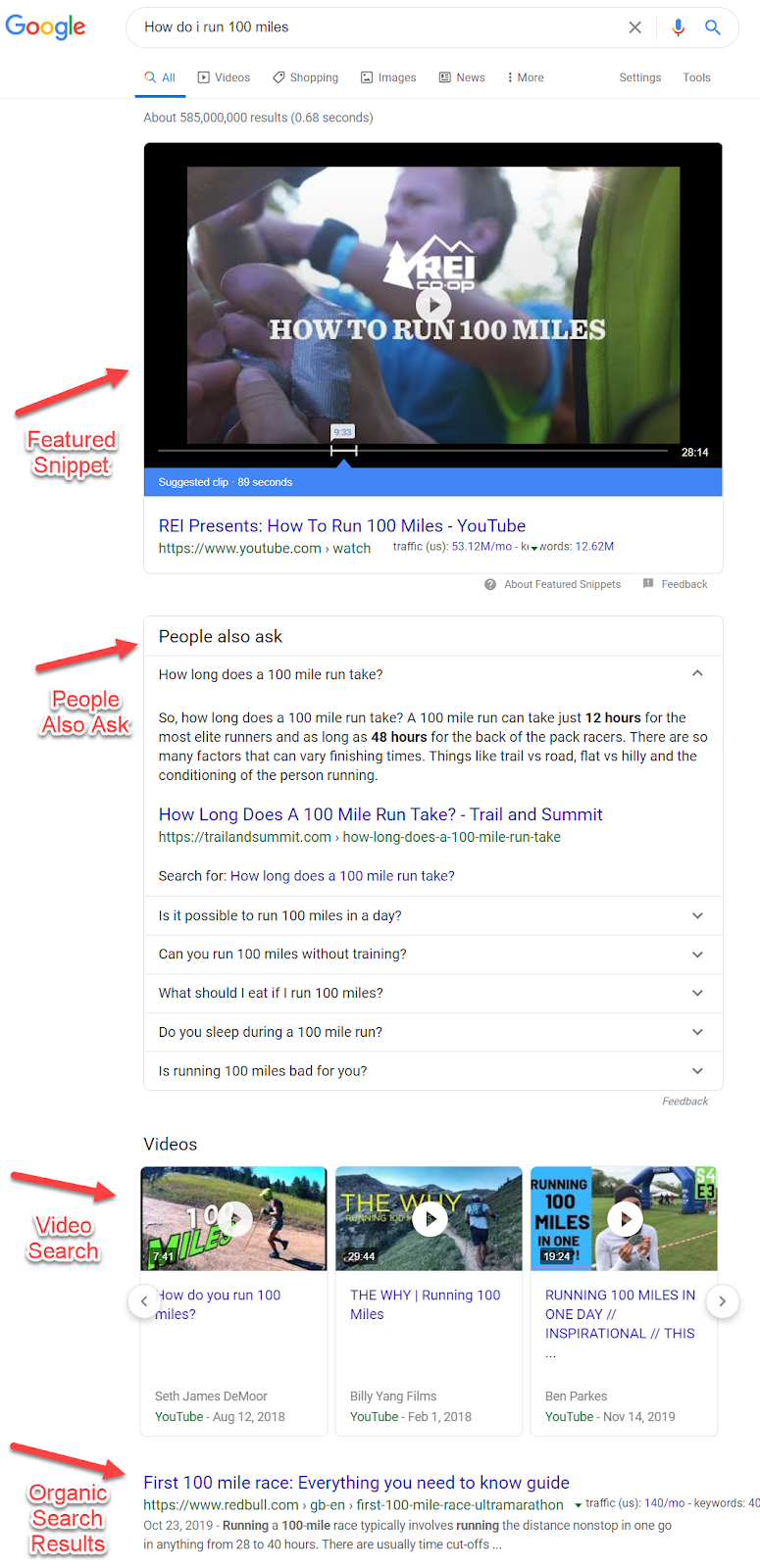Open 'THE WHY | Running 100 Miles' title
The image size is (760, 1568).
(x=425, y=1304)
